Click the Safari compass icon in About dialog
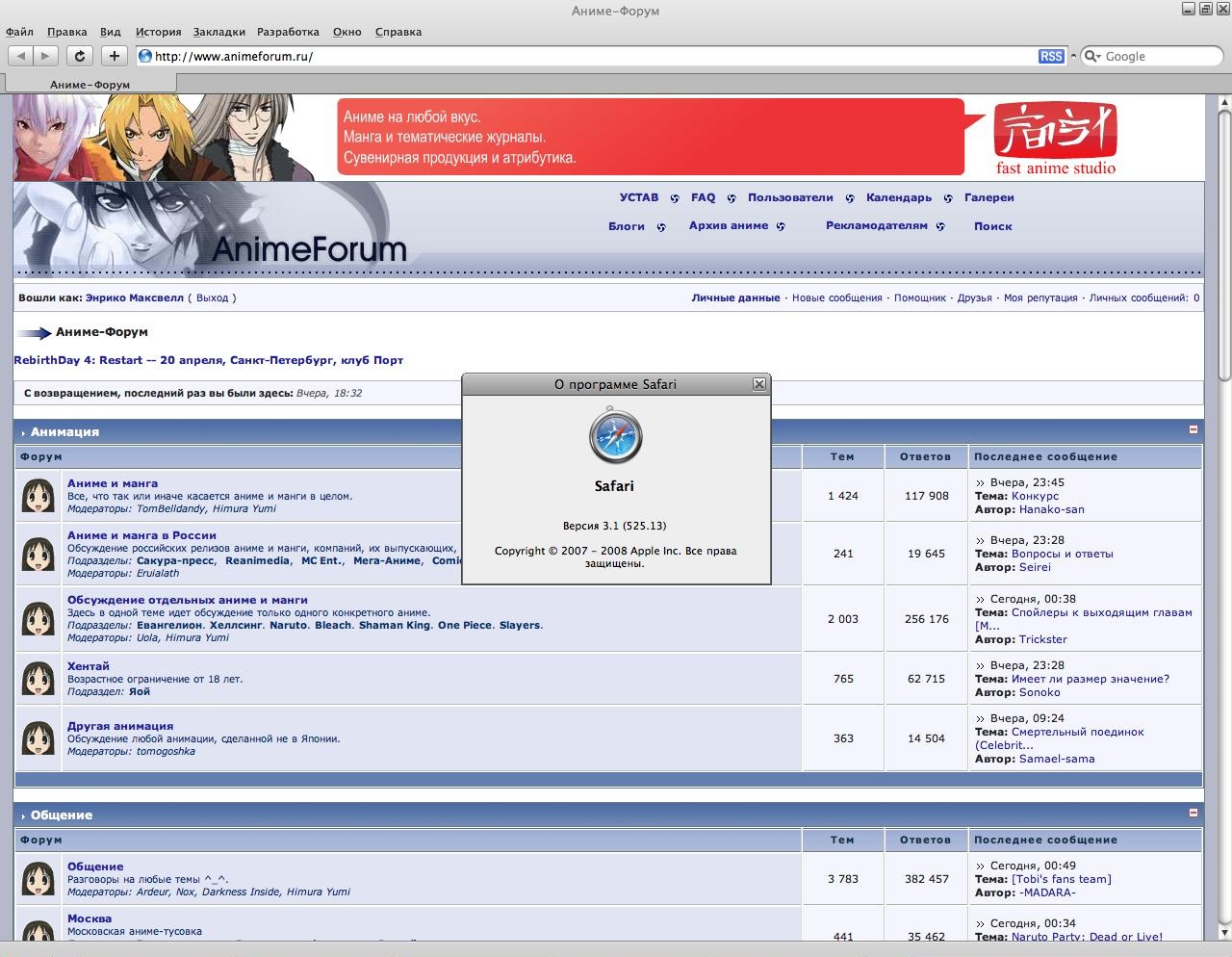The height and width of the screenshot is (957, 1232). [x=615, y=437]
